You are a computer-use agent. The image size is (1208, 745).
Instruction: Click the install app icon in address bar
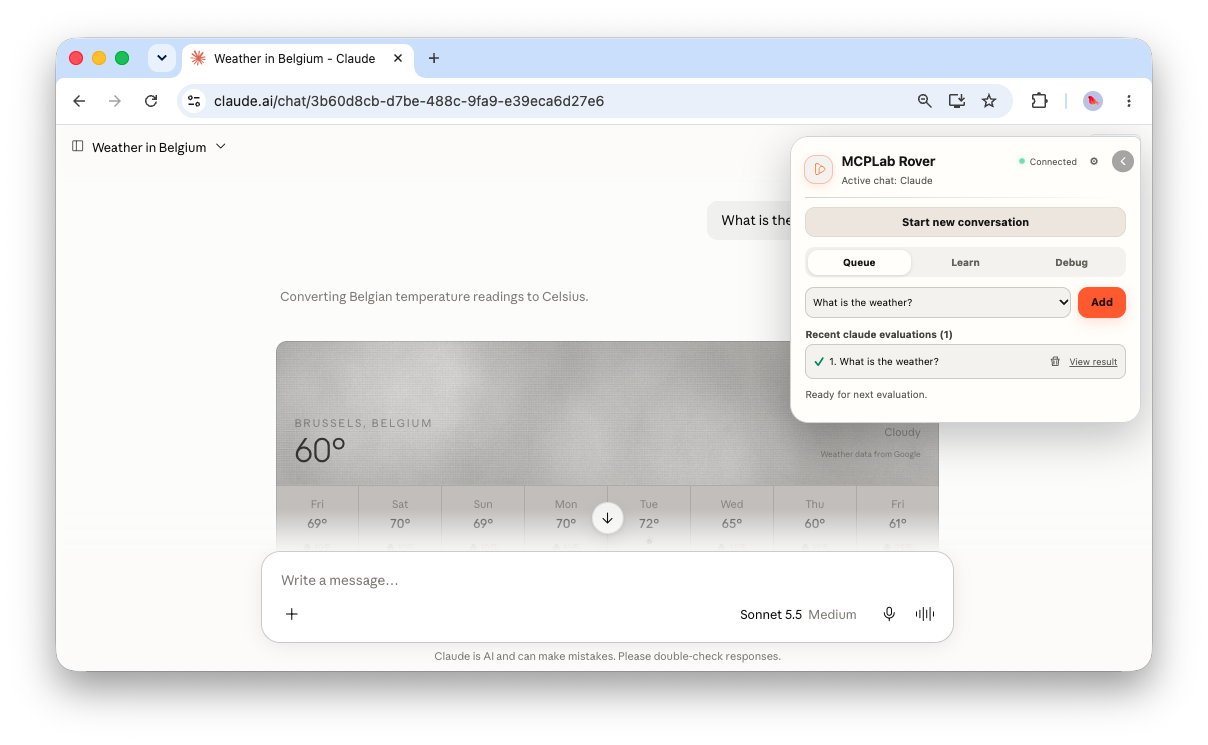pyautogui.click(x=957, y=101)
